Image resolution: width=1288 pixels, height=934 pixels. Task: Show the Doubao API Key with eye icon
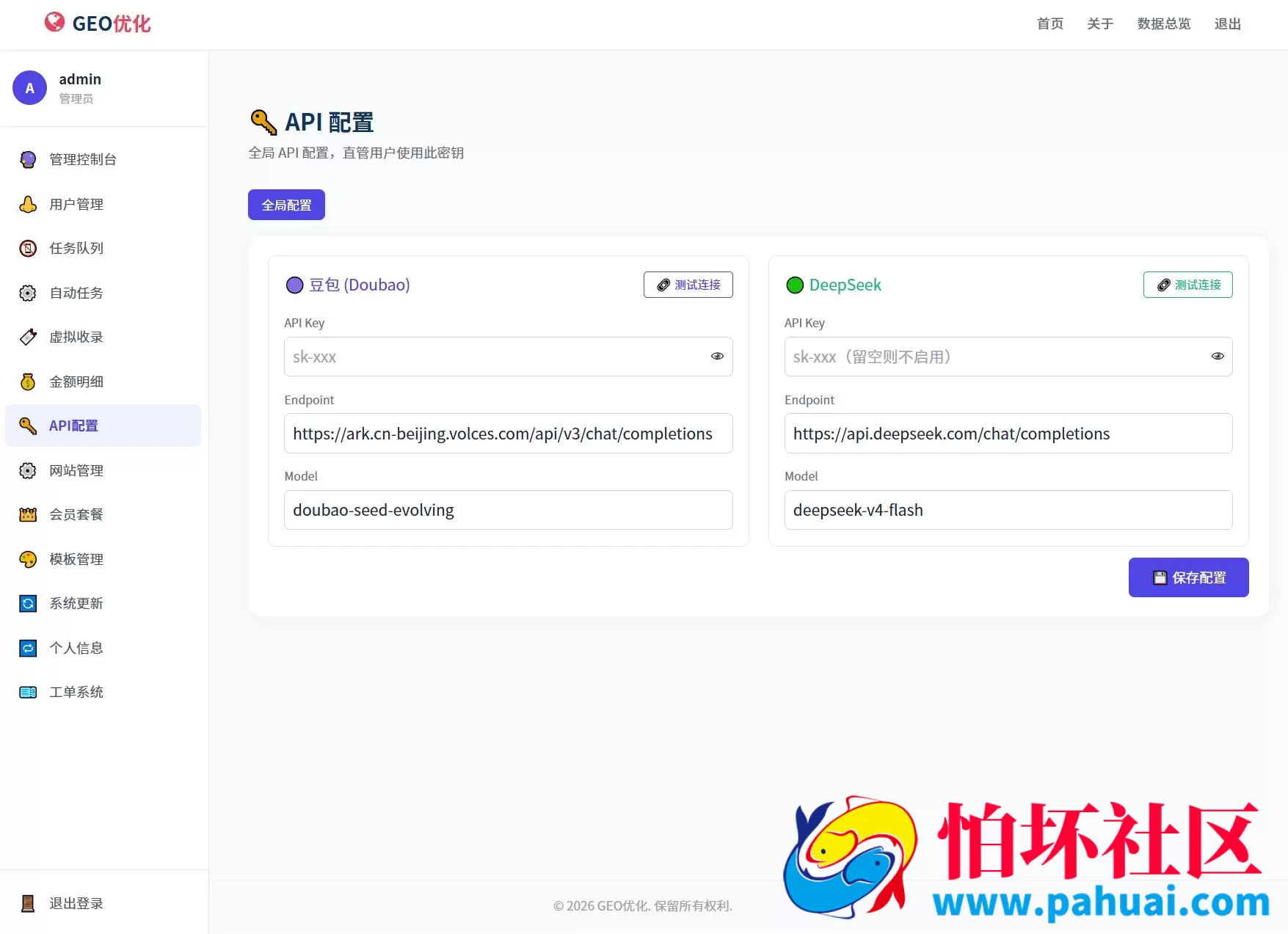click(717, 357)
